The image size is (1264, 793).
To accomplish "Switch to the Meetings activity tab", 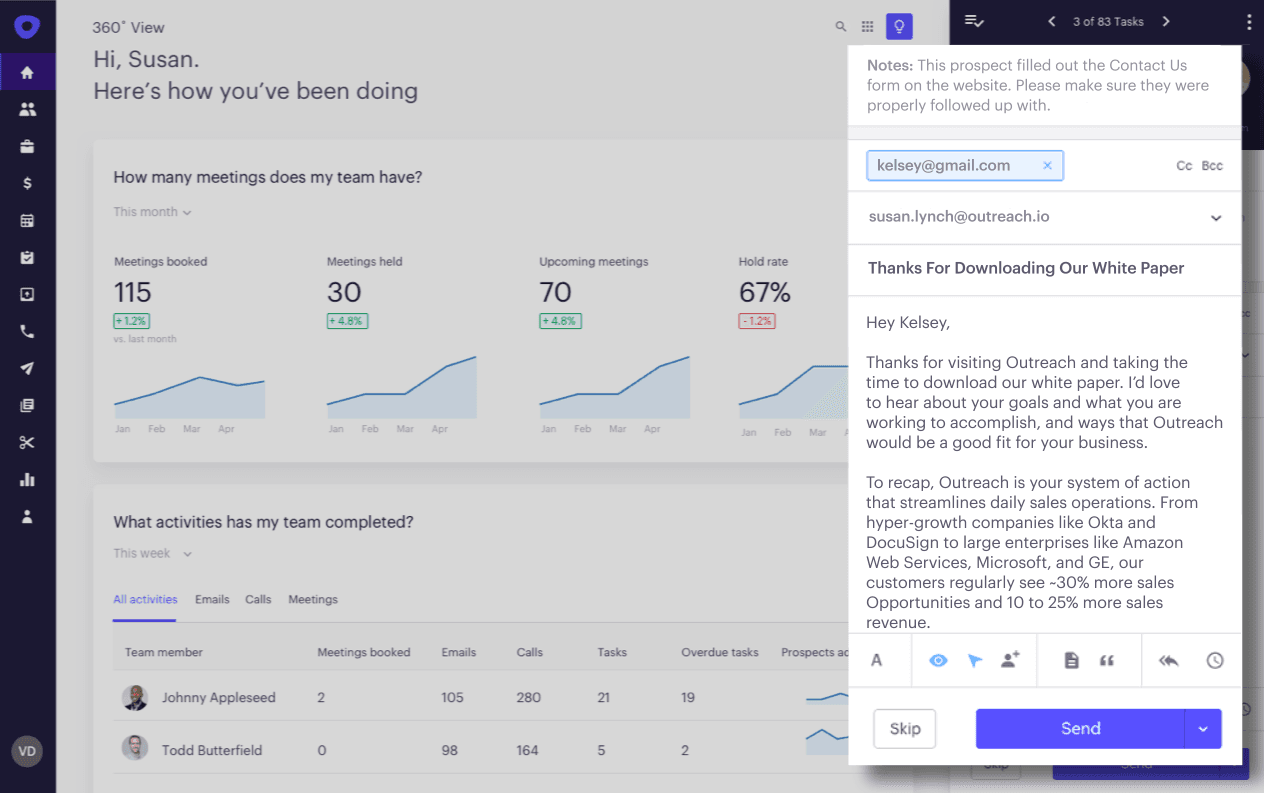I will coord(313,600).
